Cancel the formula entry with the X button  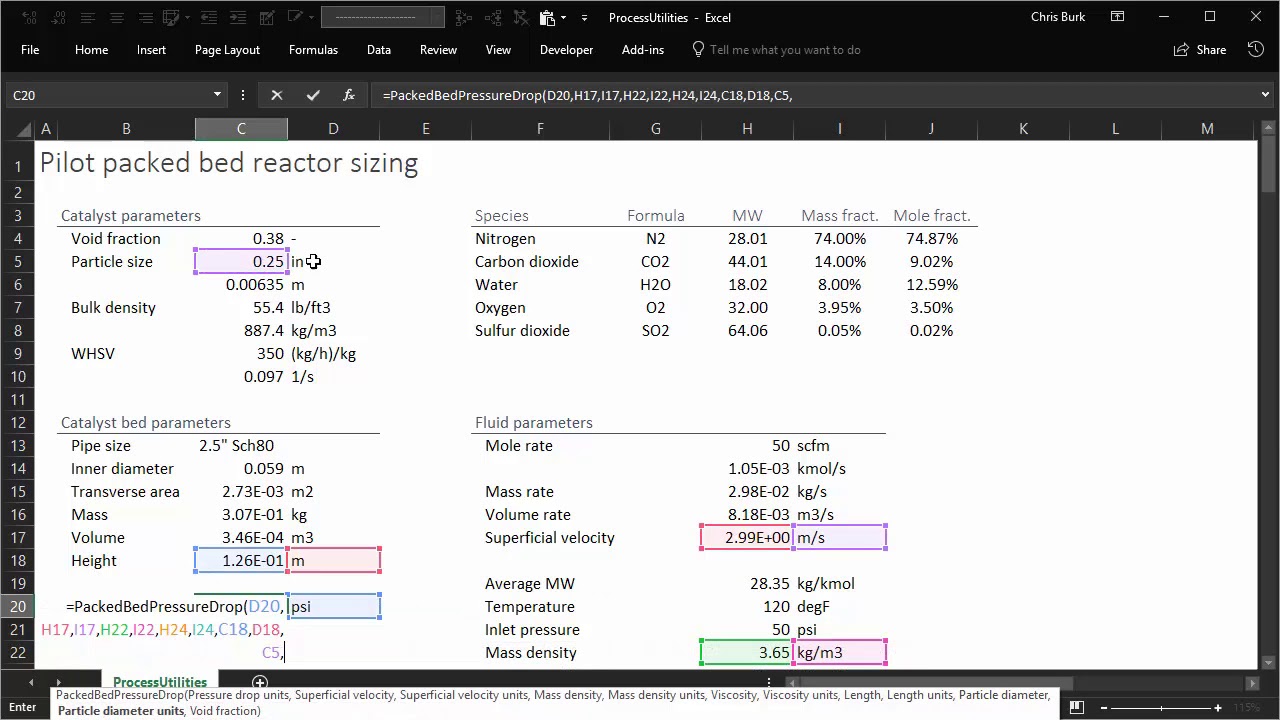click(277, 95)
